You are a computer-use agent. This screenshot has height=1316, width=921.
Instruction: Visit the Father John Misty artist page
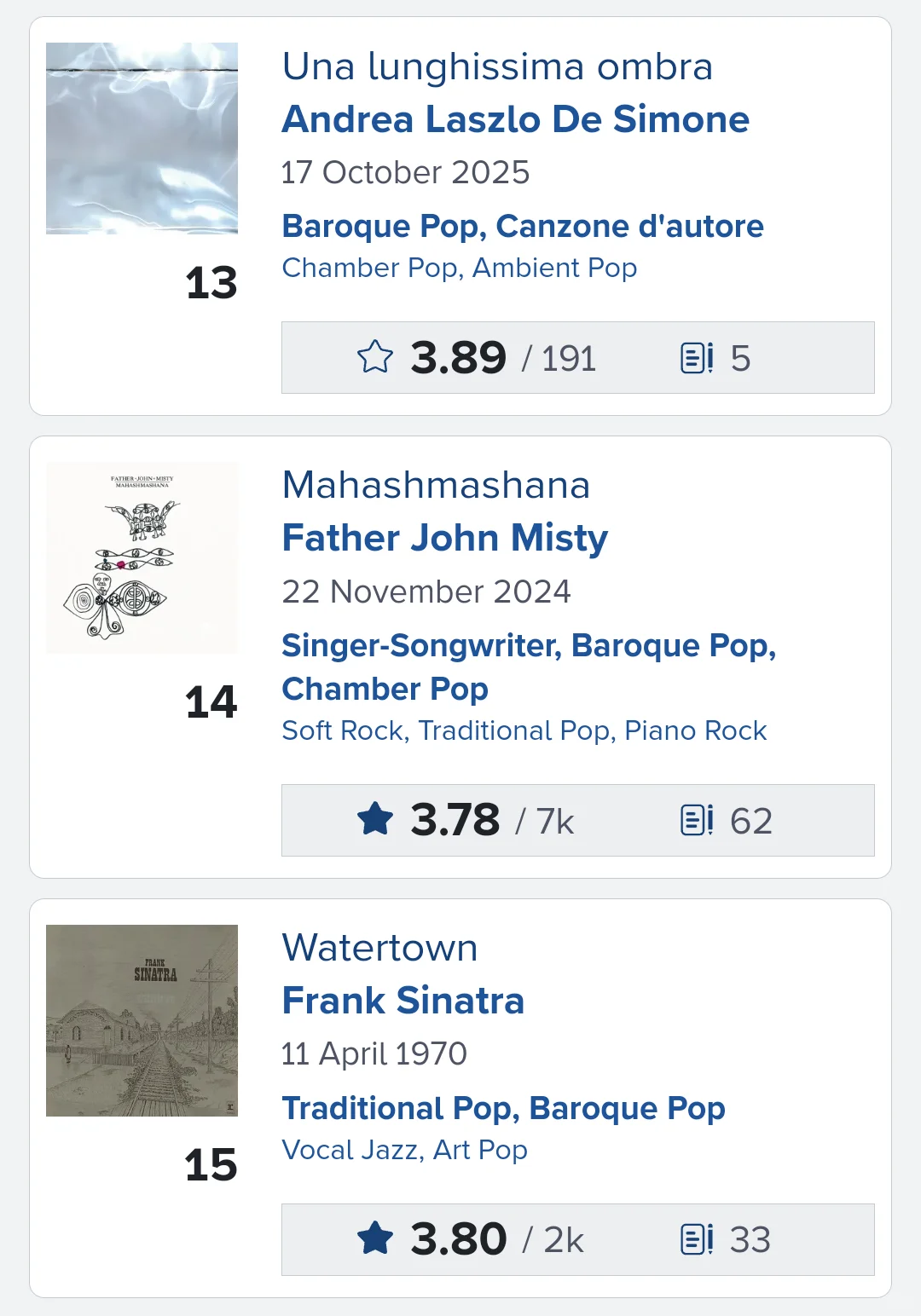click(x=444, y=538)
